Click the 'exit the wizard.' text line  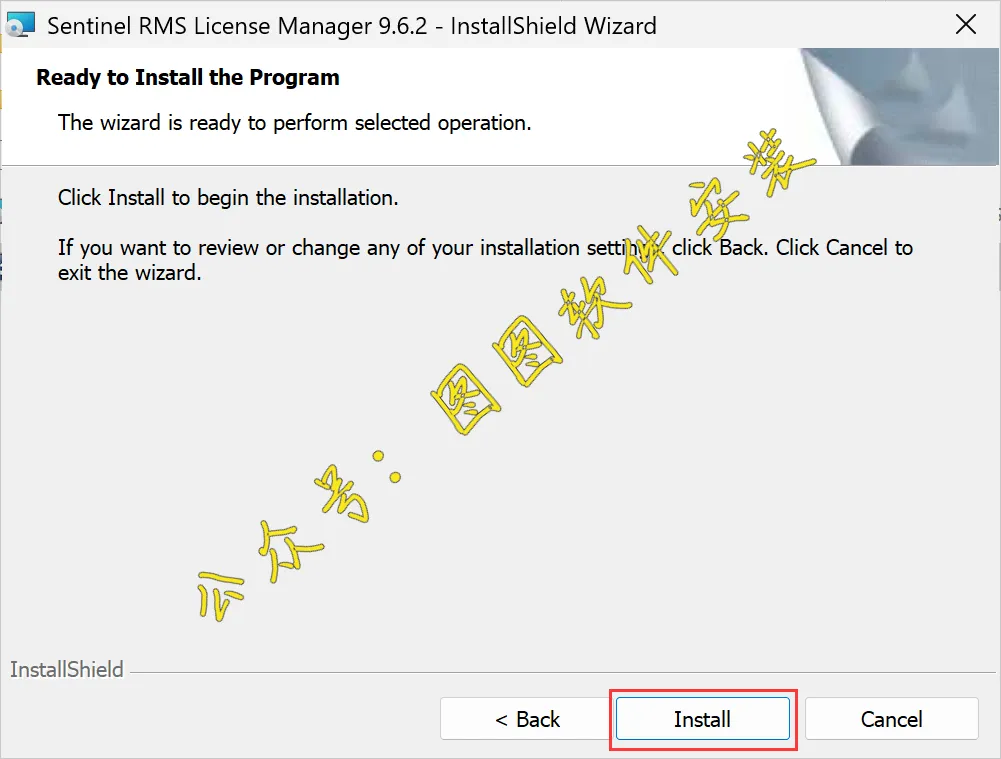pos(130,273)
